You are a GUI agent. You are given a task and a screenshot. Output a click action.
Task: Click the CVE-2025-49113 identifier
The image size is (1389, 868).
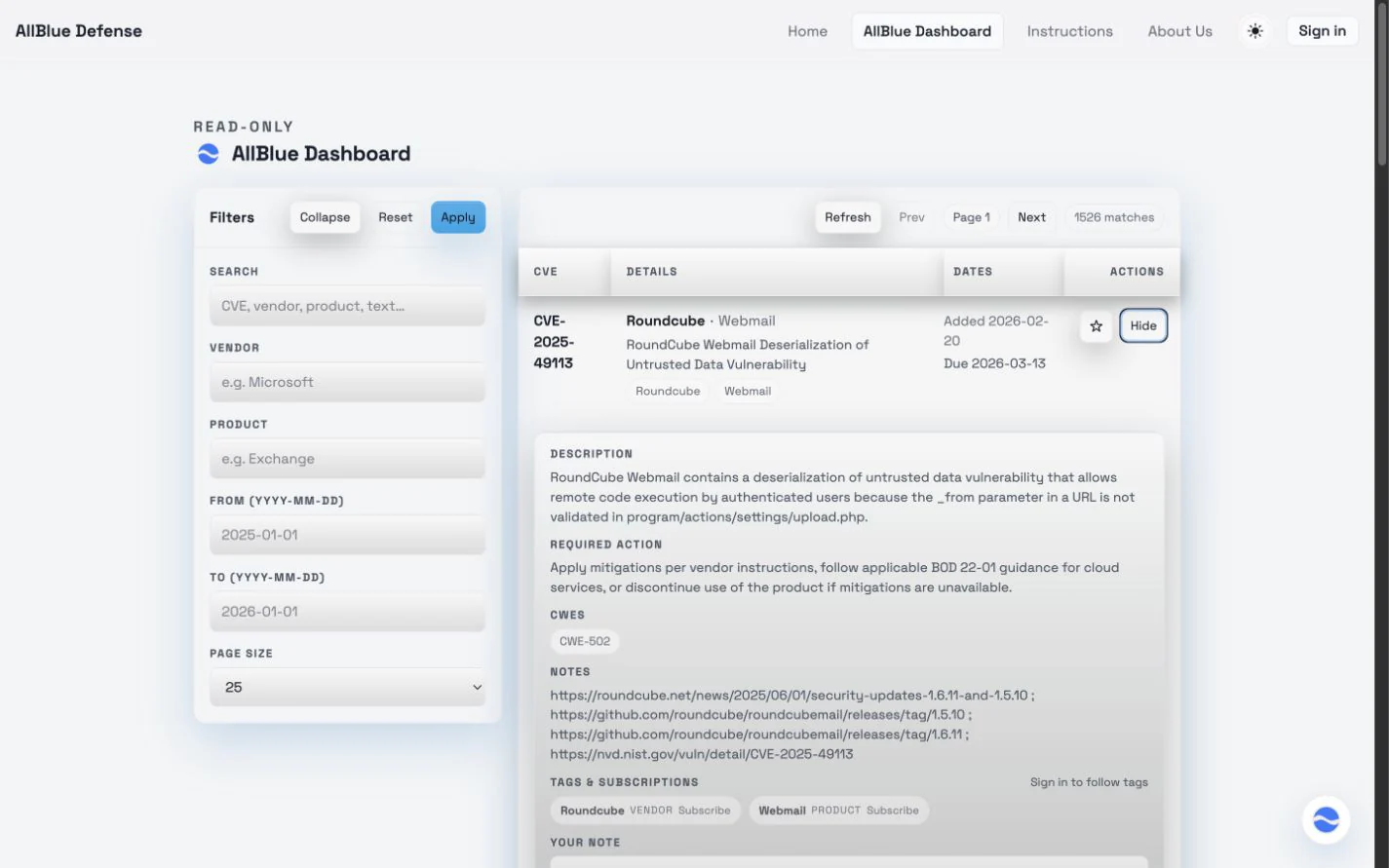click(554, 342)
